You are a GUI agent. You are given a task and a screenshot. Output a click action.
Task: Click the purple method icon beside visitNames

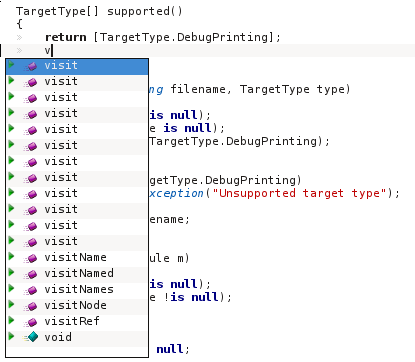pyautogui.click(x=31, y=290)
